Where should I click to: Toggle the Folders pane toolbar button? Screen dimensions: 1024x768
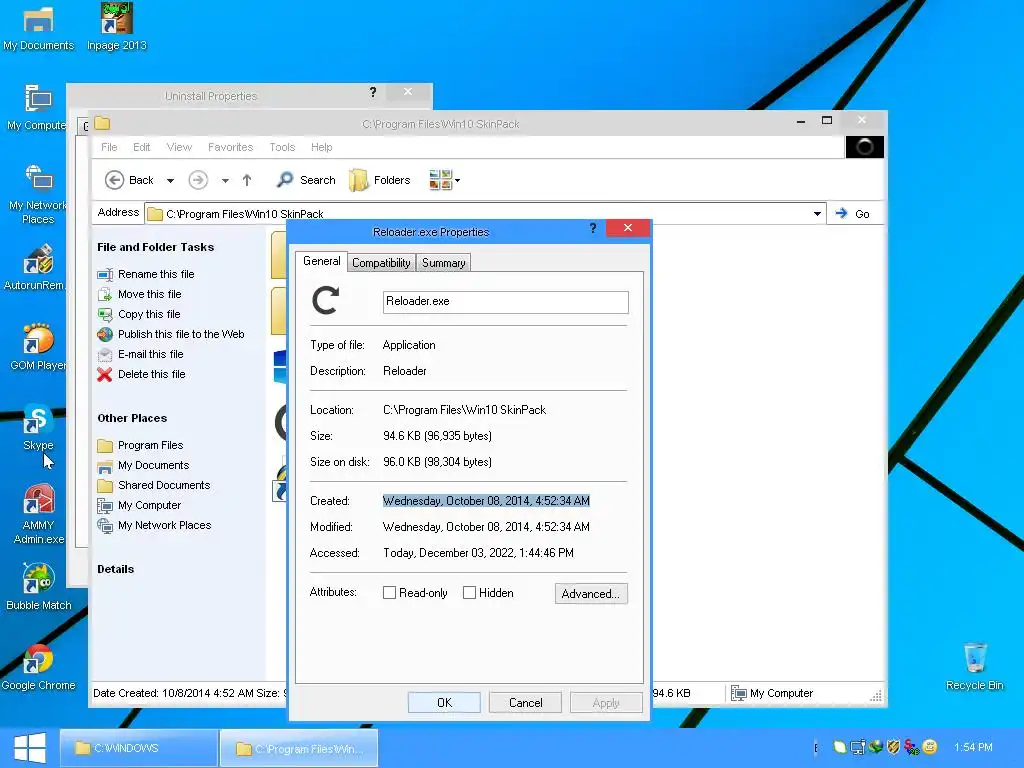point(379,180)
